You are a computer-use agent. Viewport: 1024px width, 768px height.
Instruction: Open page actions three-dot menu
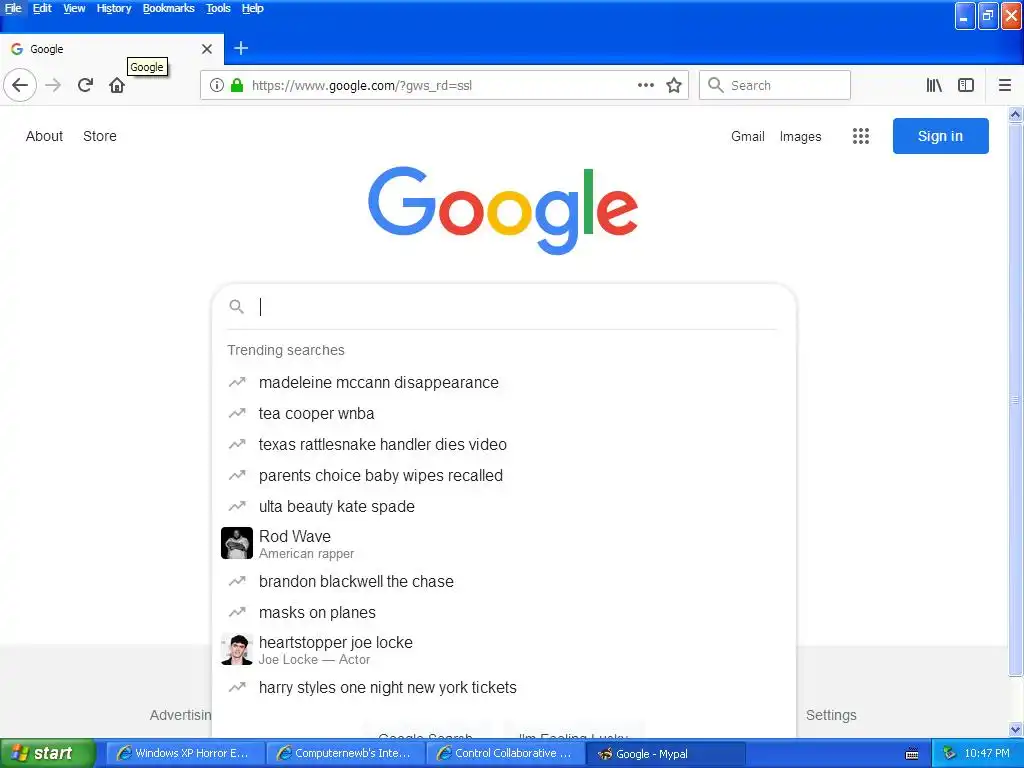tap(646, 85)
